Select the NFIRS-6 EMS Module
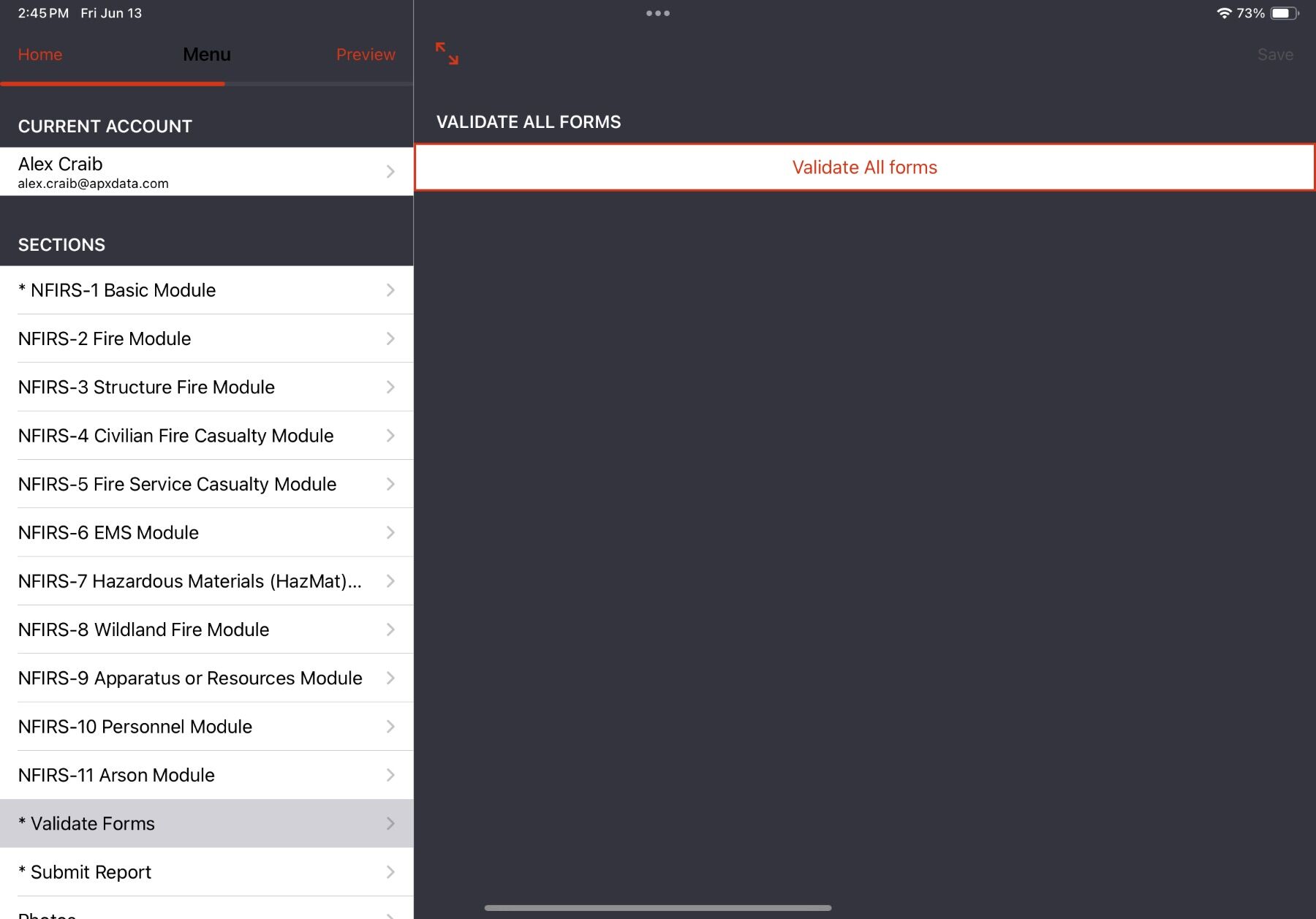Image resolution: width=1316 pixels, height=919 pixels. [207, 532]
